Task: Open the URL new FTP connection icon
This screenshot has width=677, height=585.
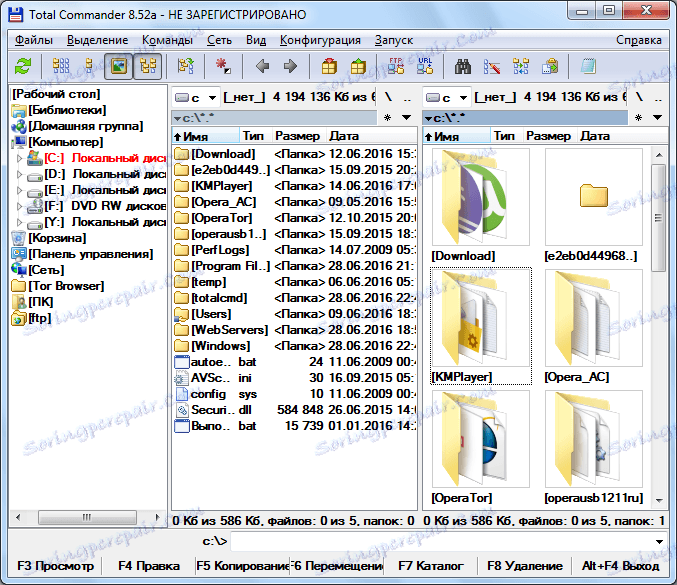Action: (425, 66)
